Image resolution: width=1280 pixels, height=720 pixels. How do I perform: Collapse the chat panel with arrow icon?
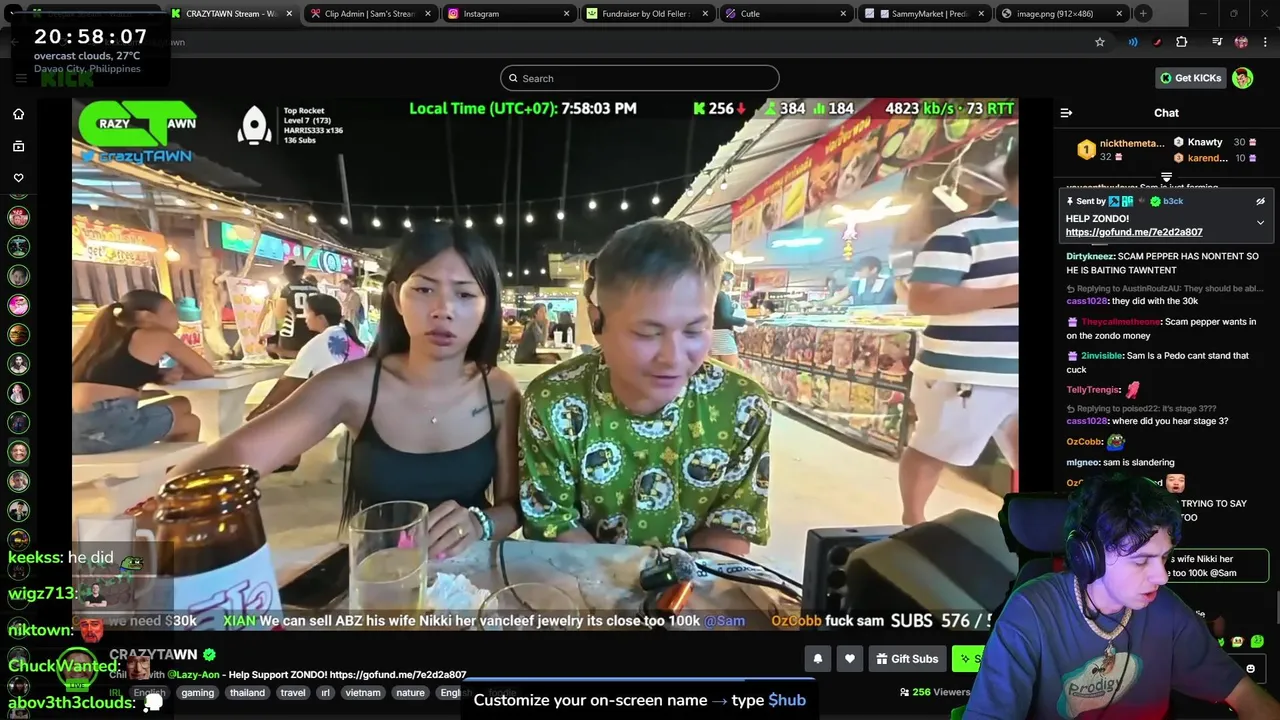pos(1066,113)
